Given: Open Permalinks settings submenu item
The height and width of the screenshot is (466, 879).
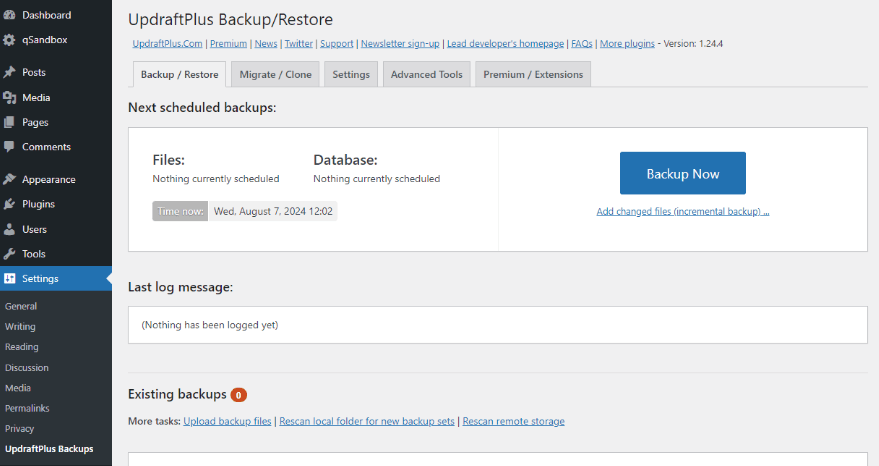Looking at the screenshot, I should (27, 408).
